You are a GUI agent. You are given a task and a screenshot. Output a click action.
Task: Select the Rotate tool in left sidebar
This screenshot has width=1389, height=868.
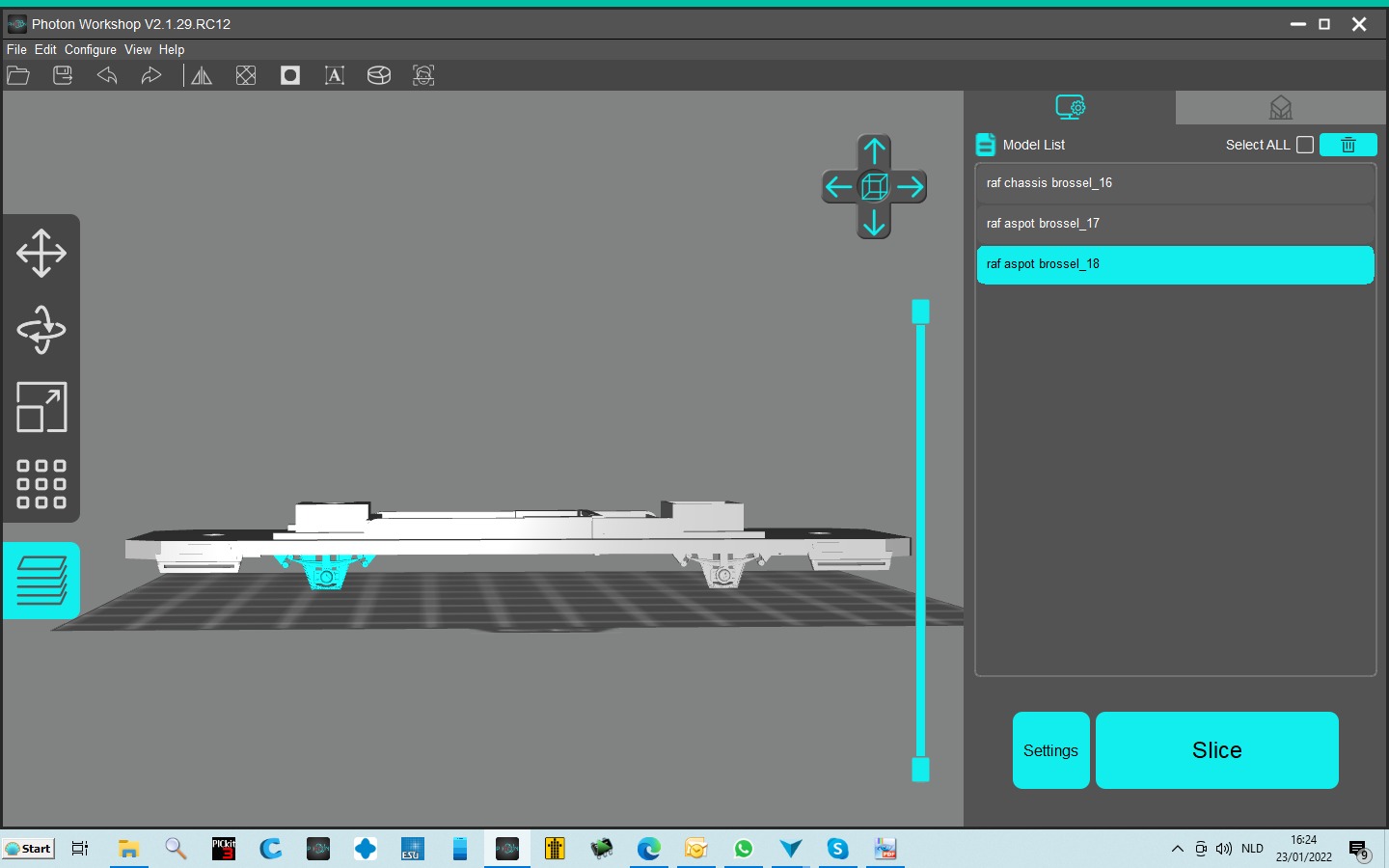pos(41,330)
